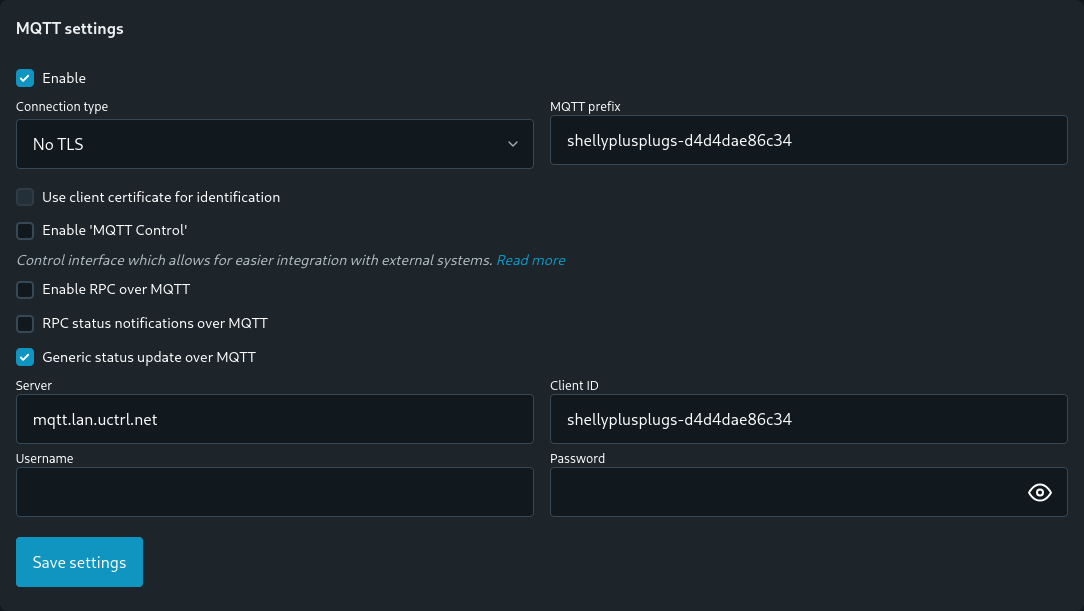Image resolution: width=1084 pixels, height=611 pixels.
Task: Click the 'Username' label above the field
Action: pos(45,459)
